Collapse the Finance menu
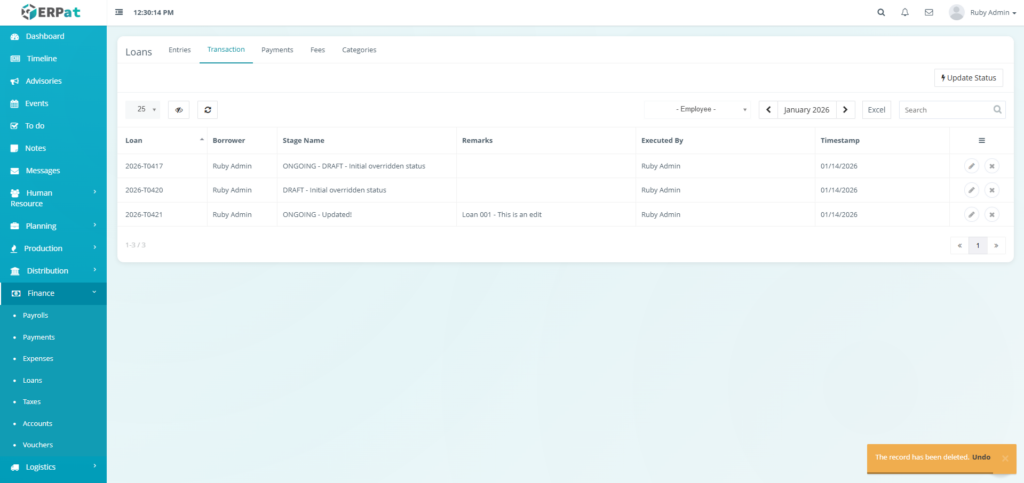This screenshot has height=483, width=1024. (x=53, y=293)
